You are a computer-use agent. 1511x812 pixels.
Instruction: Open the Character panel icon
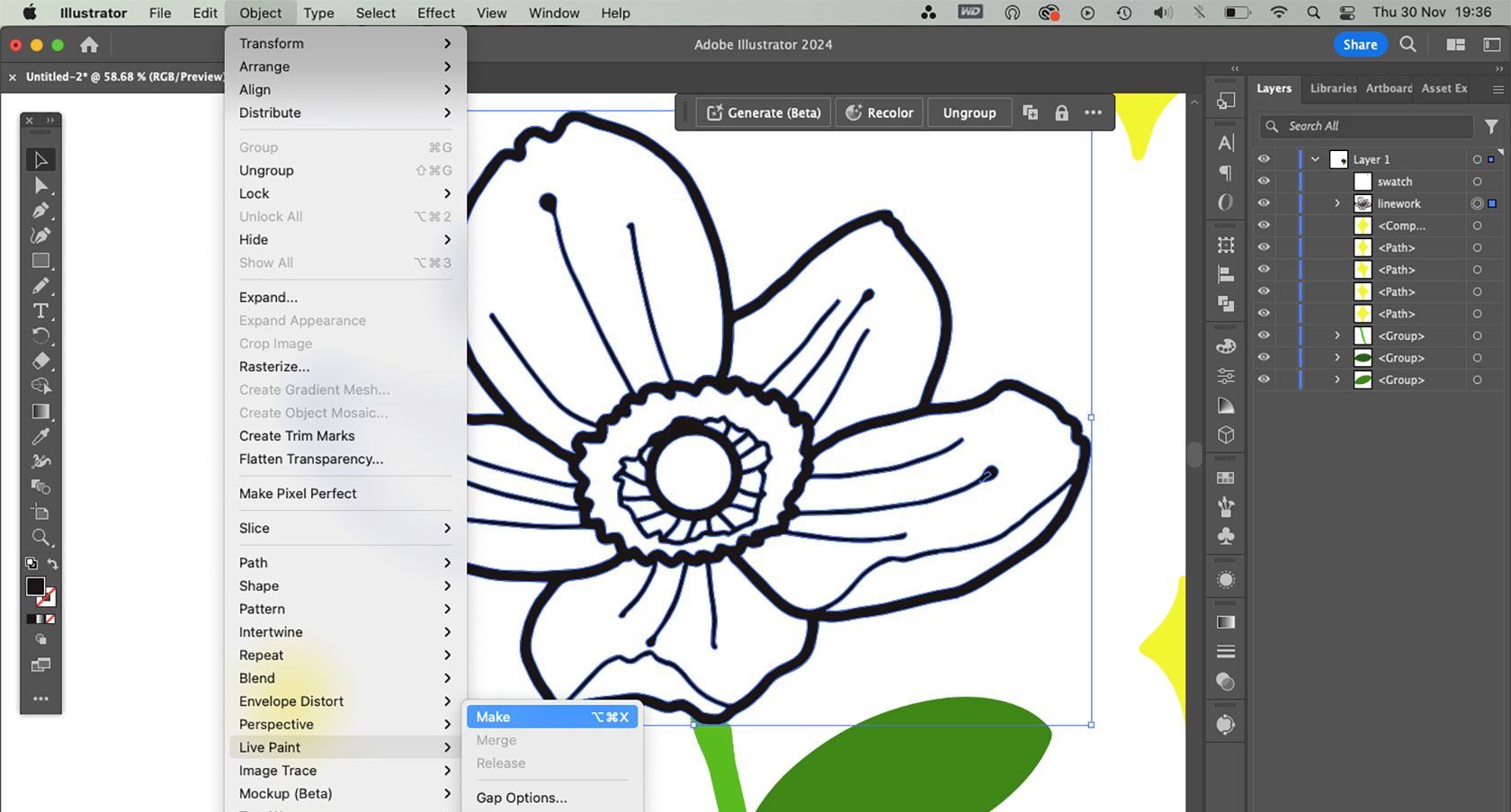1224,142
